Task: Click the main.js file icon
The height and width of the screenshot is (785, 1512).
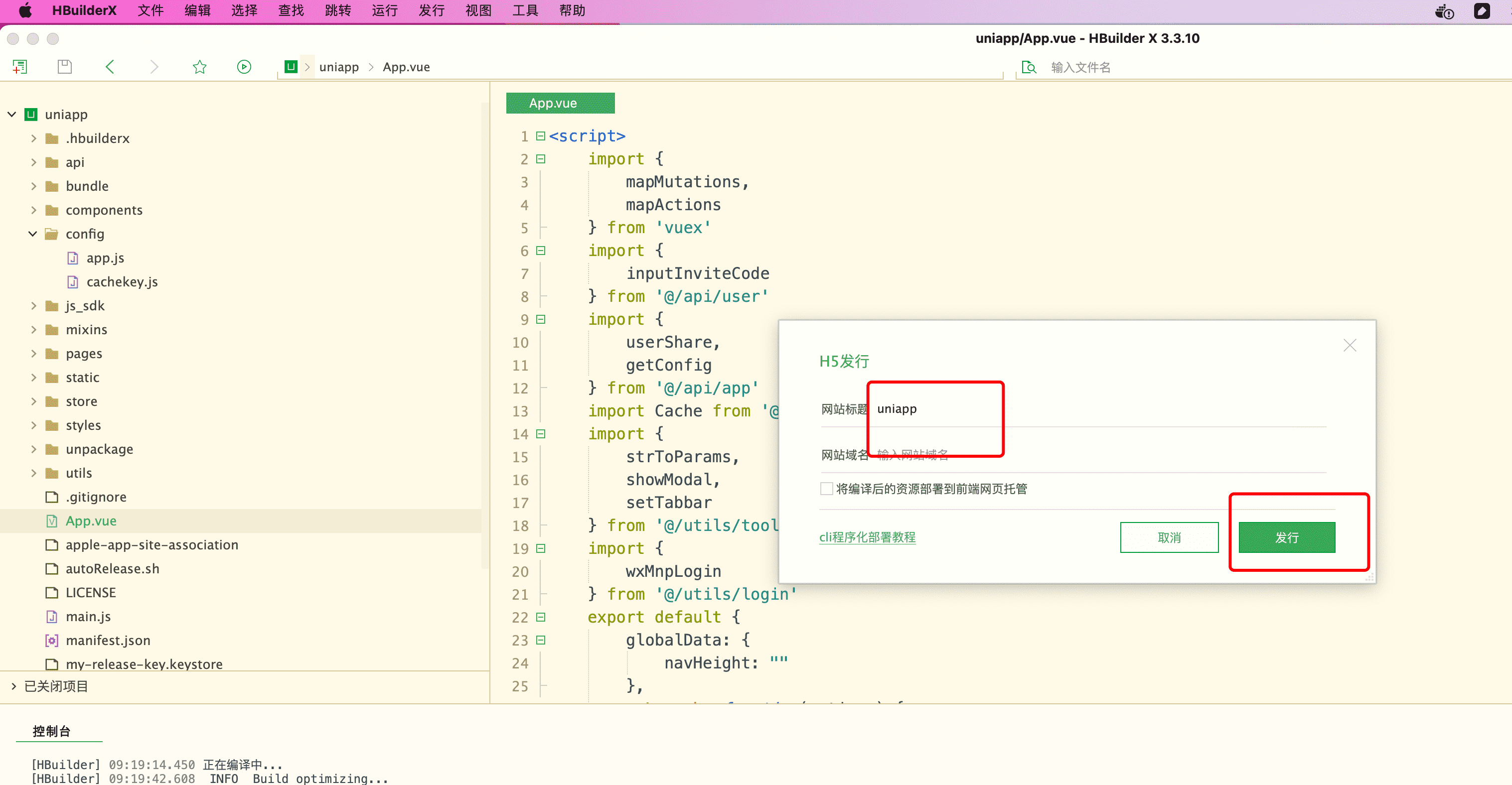Action: (52, 617)
